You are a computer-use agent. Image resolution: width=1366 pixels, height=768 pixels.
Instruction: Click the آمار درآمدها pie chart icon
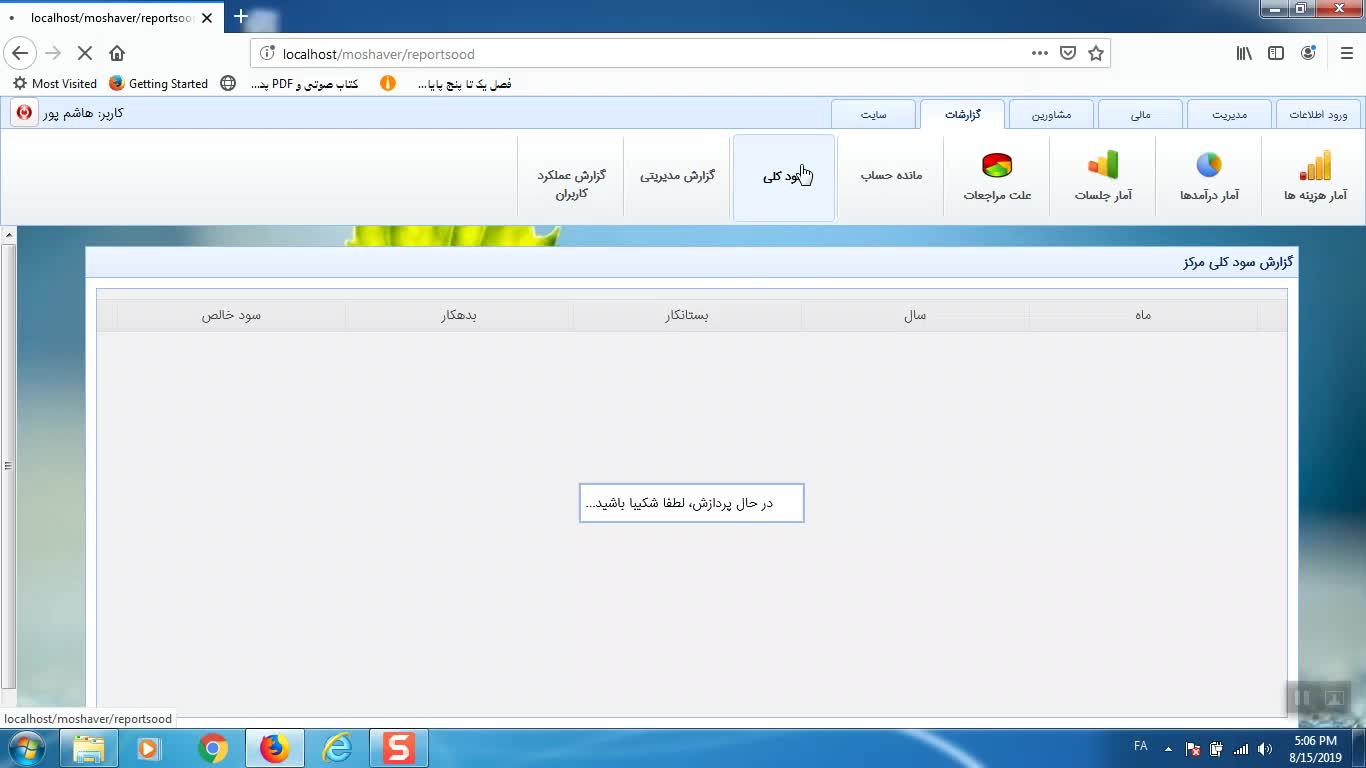pyautogui.click(x=1209, y=165)
